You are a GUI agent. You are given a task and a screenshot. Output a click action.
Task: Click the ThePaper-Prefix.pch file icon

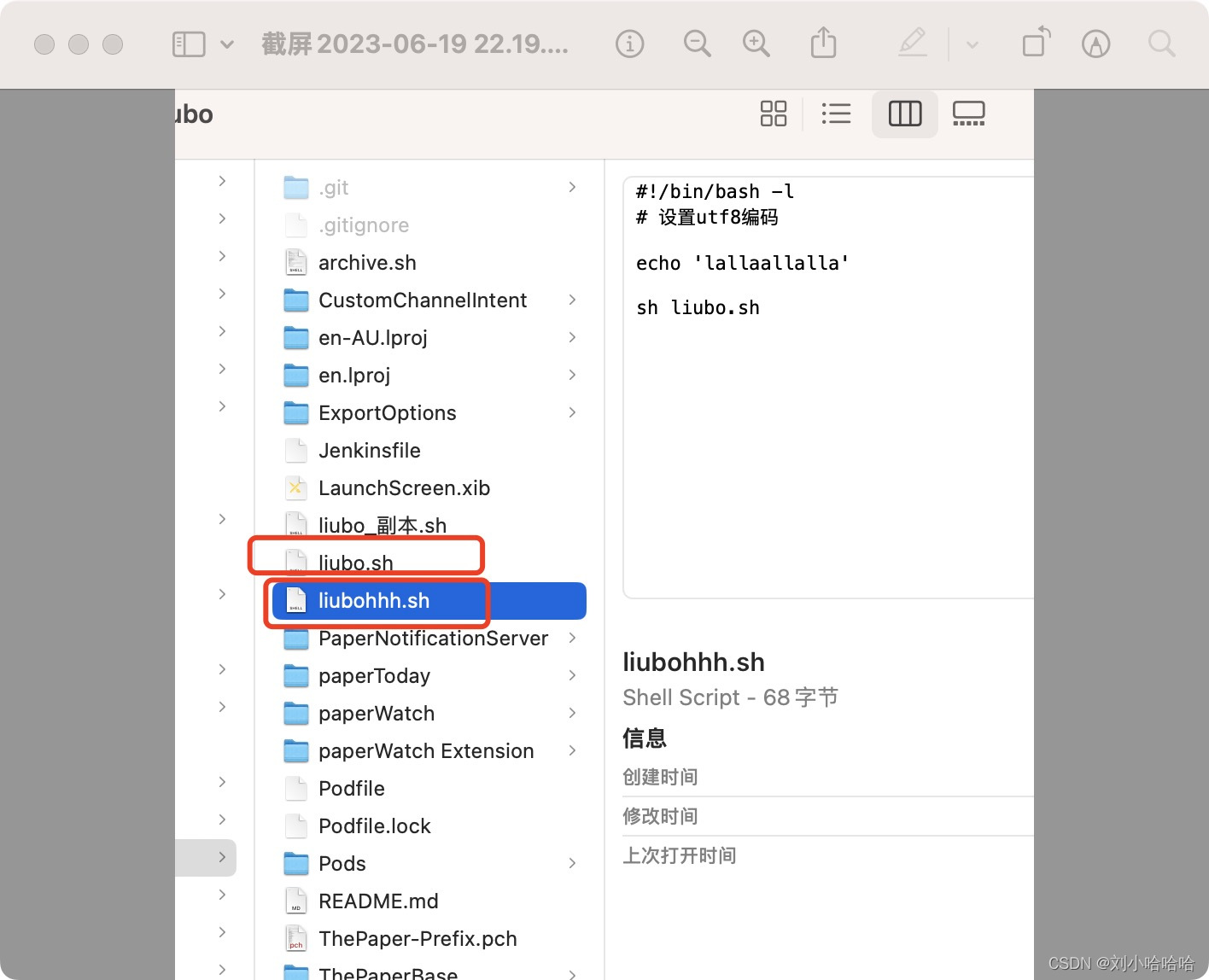point(295,938)
